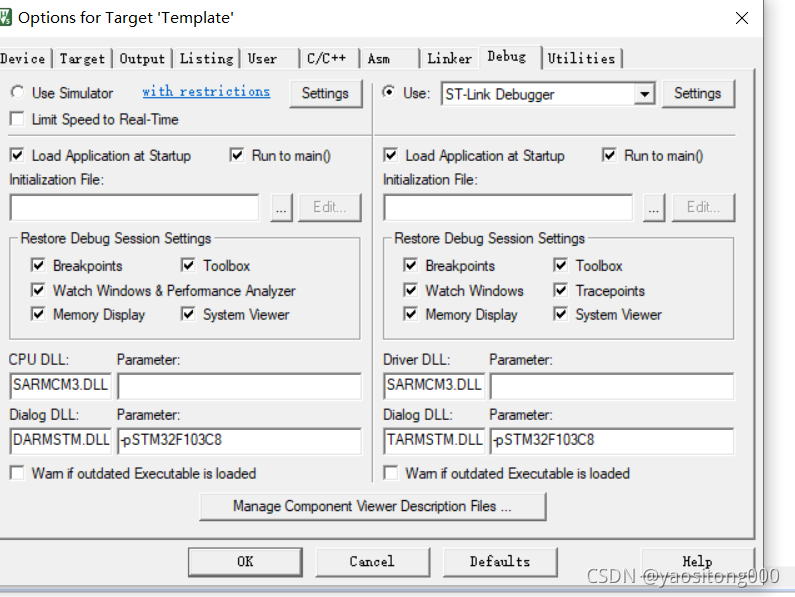This screenshot has height=597, width=795.
Task: Open the Help button
Action: click(698, 561)
